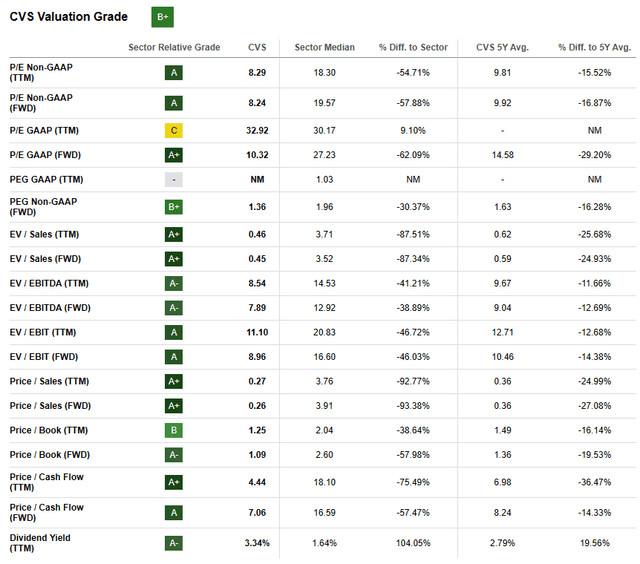Viewport: 640px width, 564px height.
Task: Click the -36.47% five-year difference cell
Action: pos(595,482)
